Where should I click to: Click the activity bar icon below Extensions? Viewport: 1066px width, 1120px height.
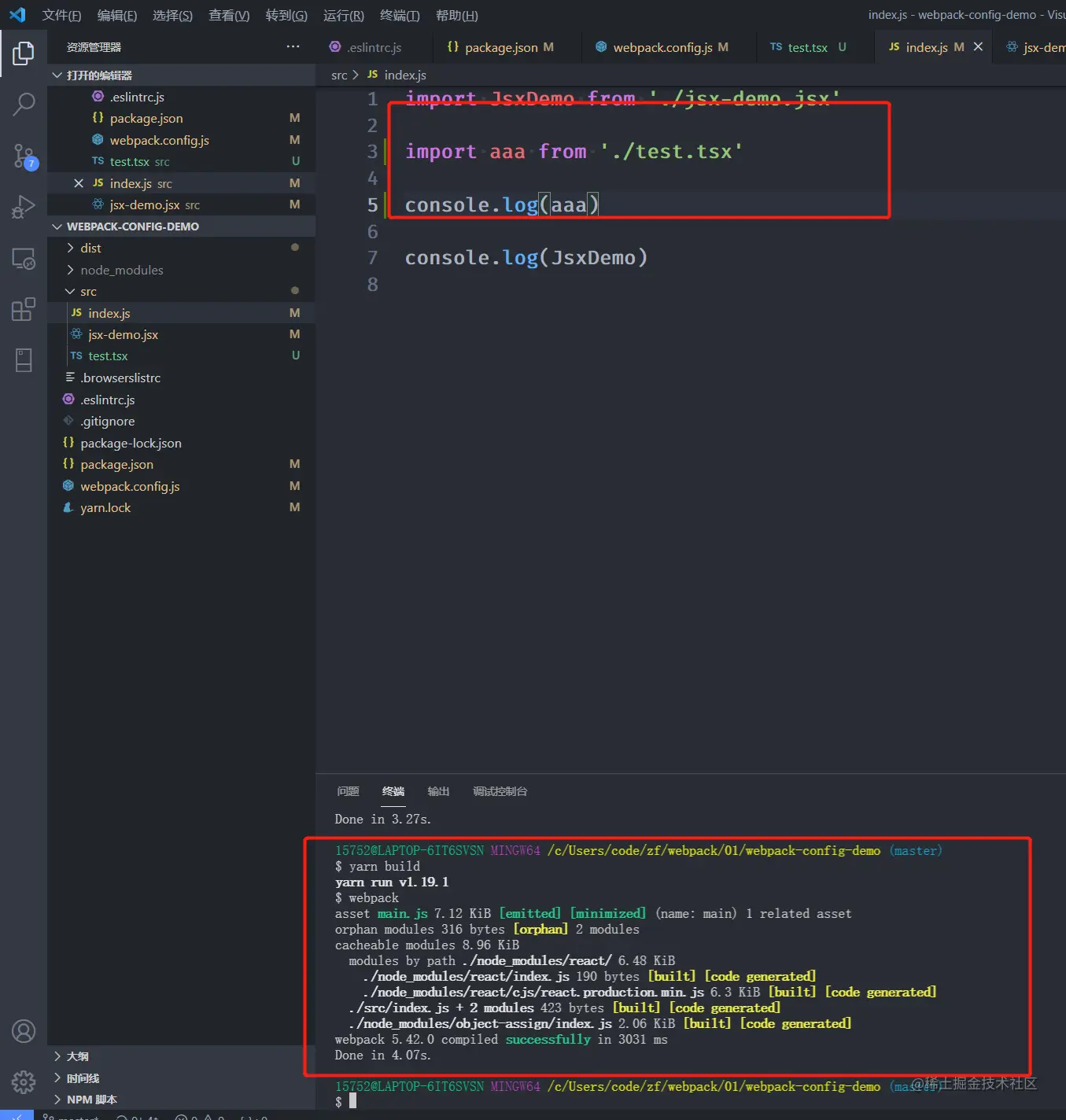click(x=24, y=360)
